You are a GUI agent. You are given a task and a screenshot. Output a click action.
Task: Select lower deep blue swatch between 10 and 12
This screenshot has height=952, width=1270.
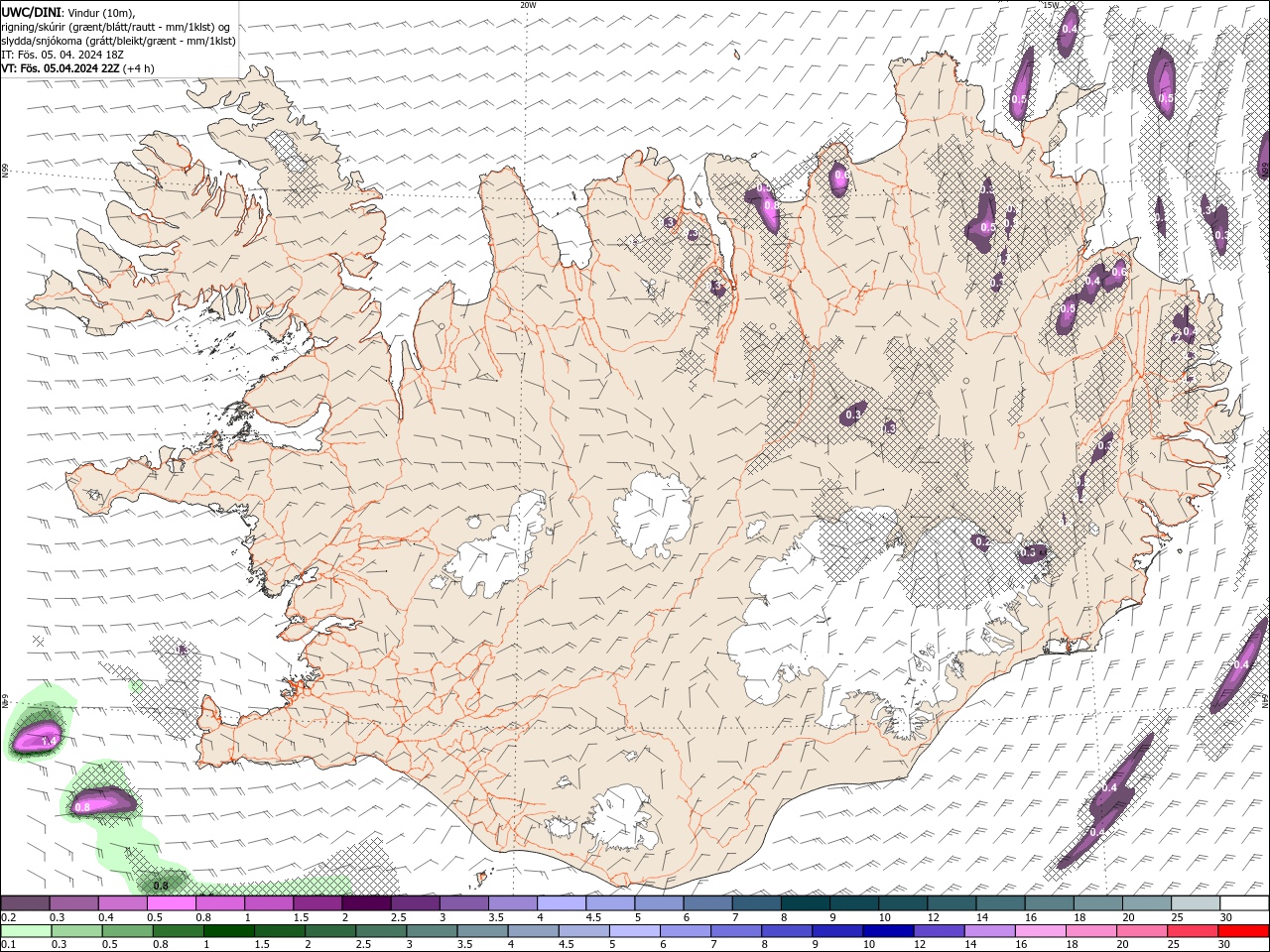[887, 931]
